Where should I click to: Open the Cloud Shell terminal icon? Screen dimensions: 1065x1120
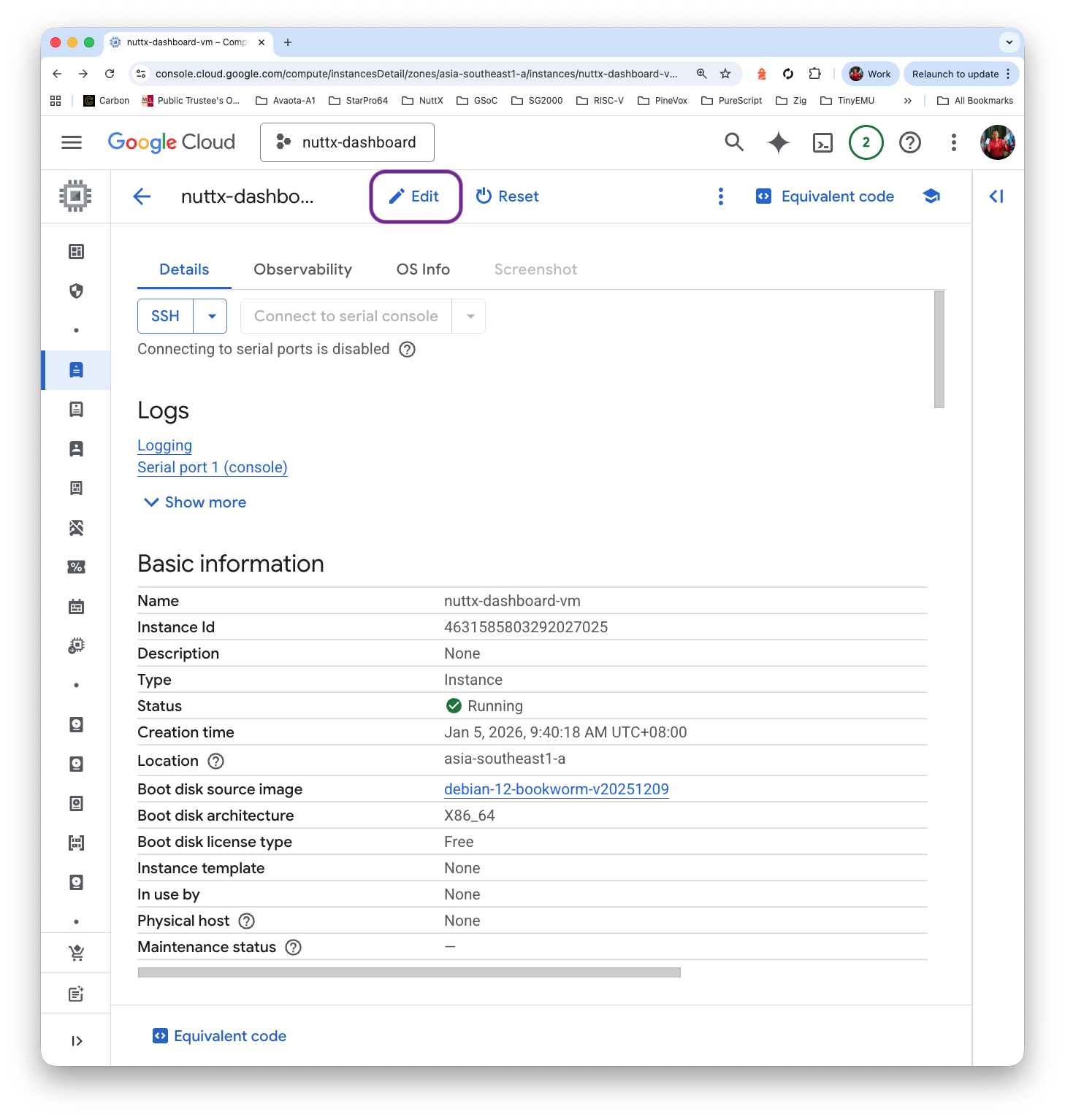(822, 142)
